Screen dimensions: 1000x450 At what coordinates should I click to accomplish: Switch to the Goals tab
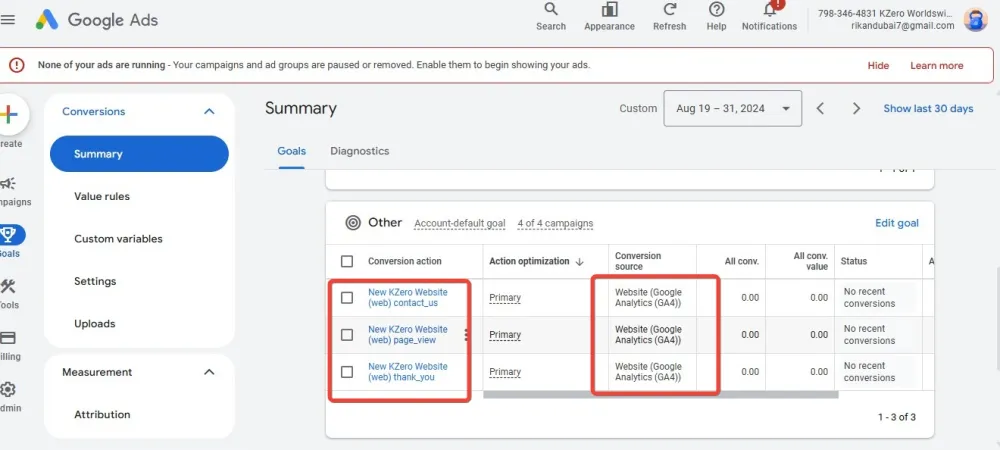click(291, 151)
